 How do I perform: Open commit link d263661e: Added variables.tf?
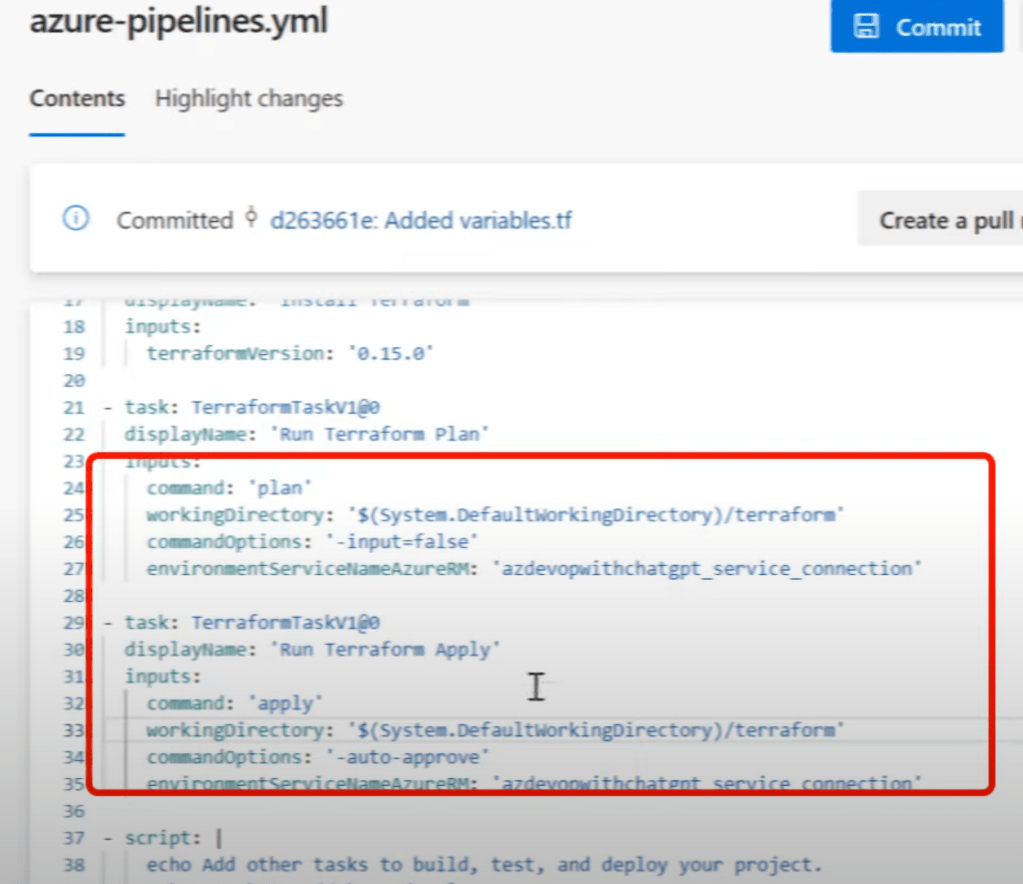pos(421,220)
